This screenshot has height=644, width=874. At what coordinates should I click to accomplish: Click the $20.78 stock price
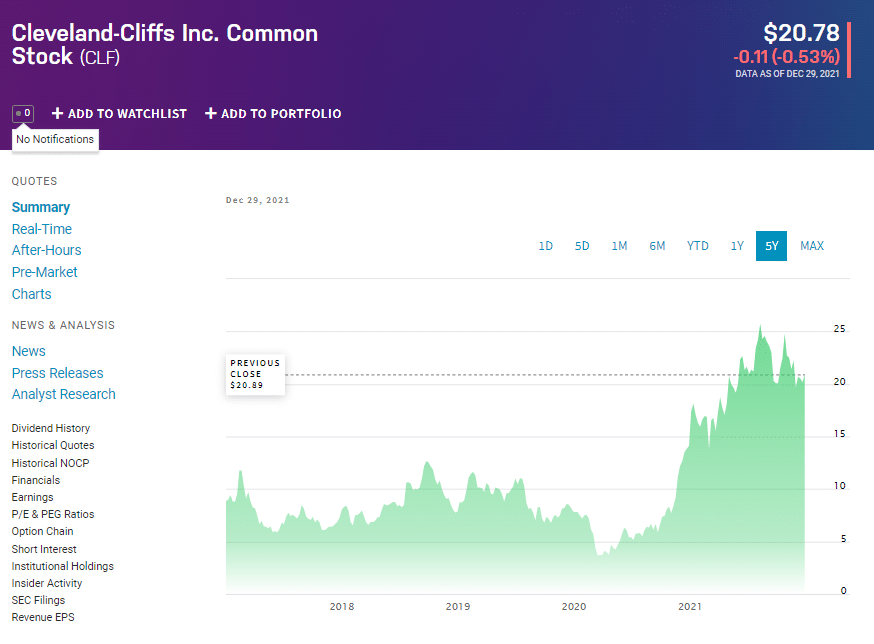pos(801,33)
